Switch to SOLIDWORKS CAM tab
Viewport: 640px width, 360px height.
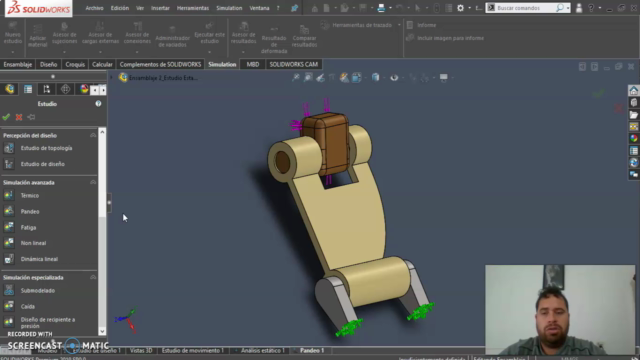click(x=293, y=64)
